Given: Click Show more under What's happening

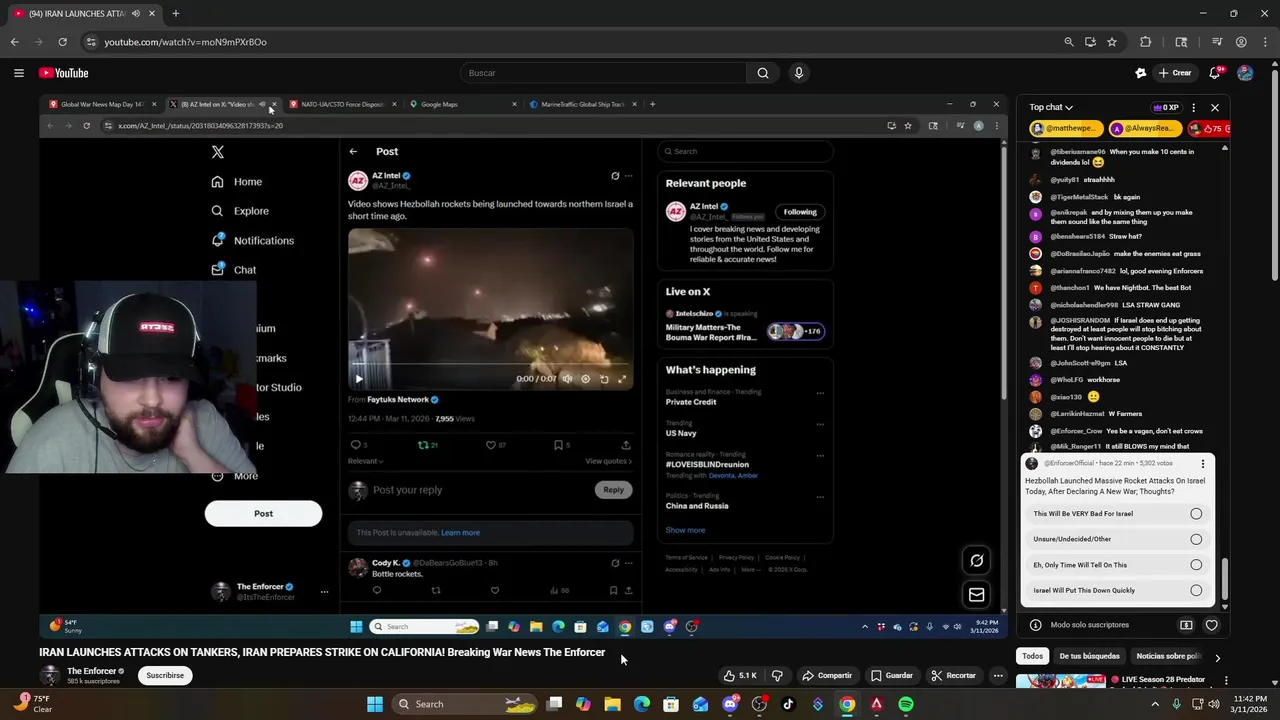Looking at the screenshot, I should pos(685,530).
